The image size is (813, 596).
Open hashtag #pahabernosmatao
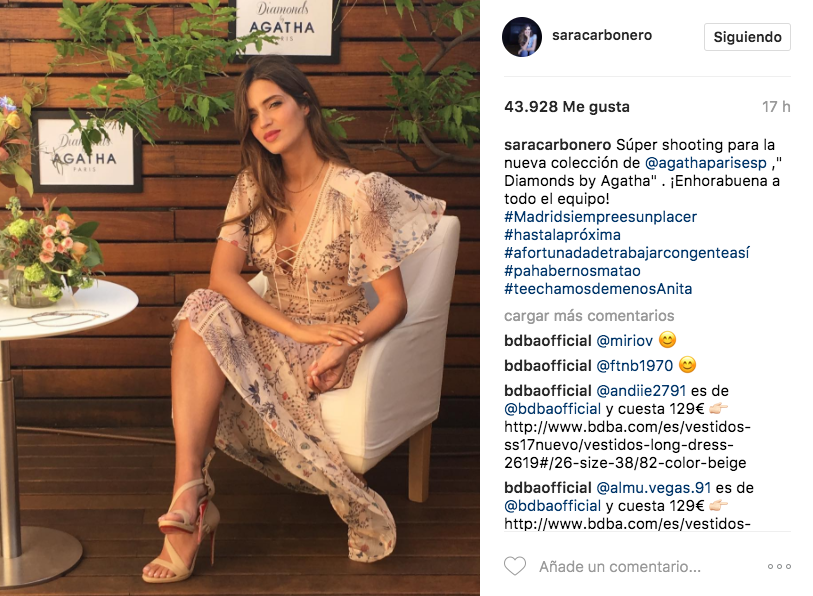[x=572, y=271]
